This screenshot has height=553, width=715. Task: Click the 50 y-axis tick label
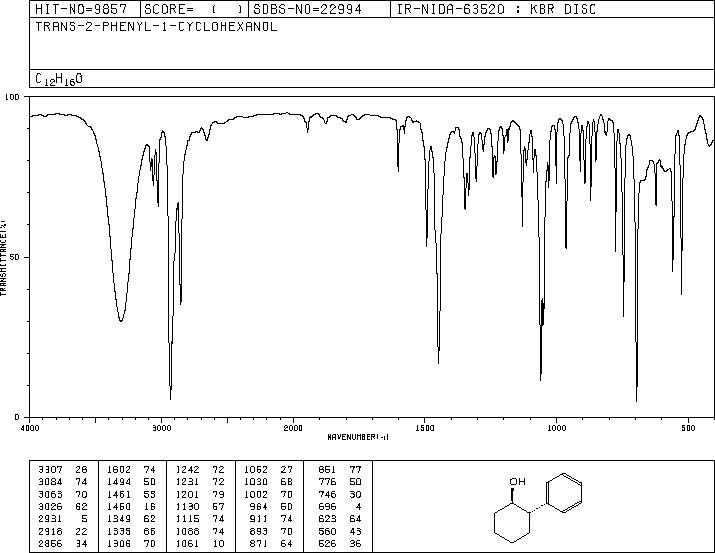(x=15, y=257)
